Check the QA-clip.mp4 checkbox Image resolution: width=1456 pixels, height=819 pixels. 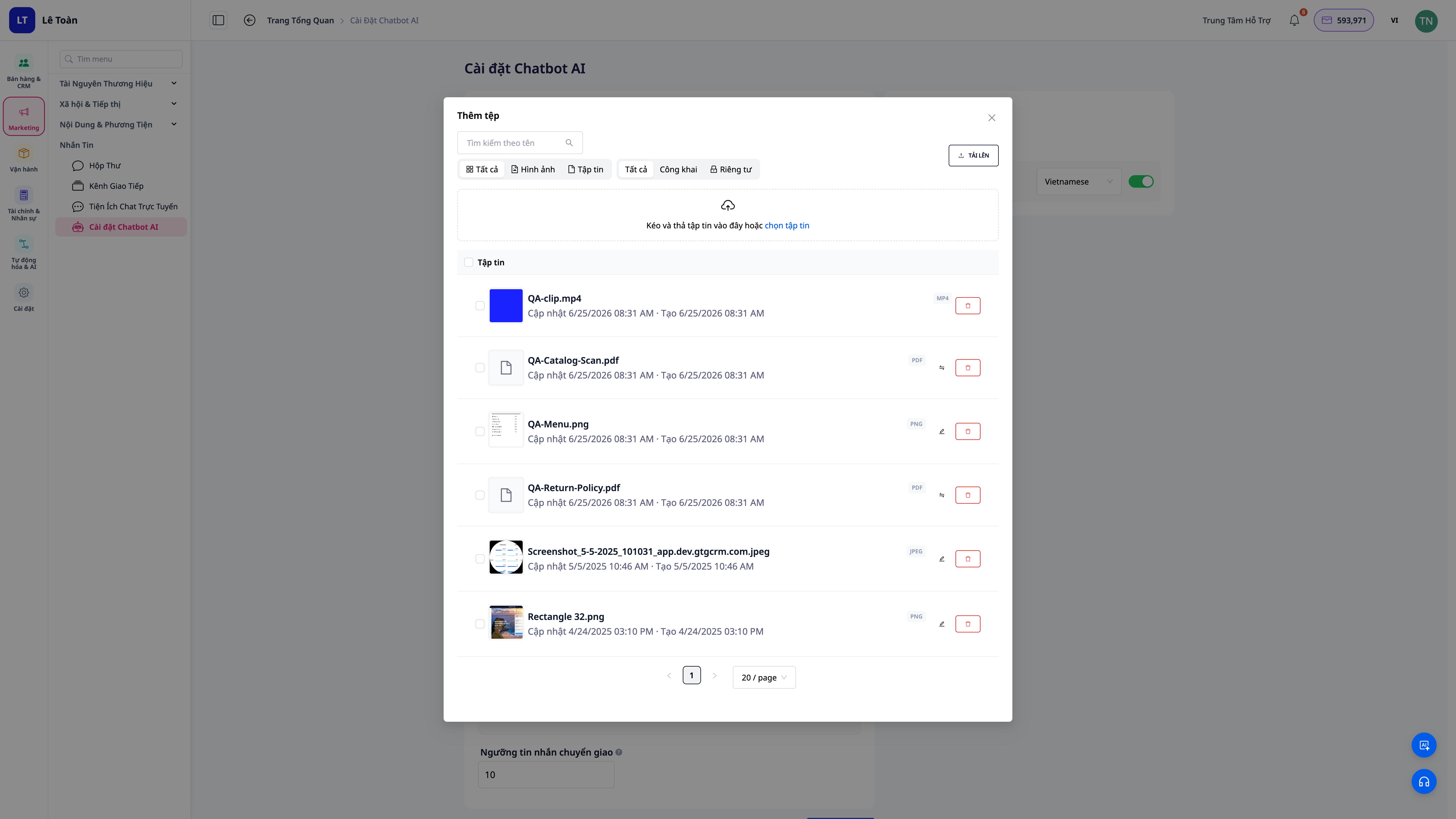click(479, 306)
